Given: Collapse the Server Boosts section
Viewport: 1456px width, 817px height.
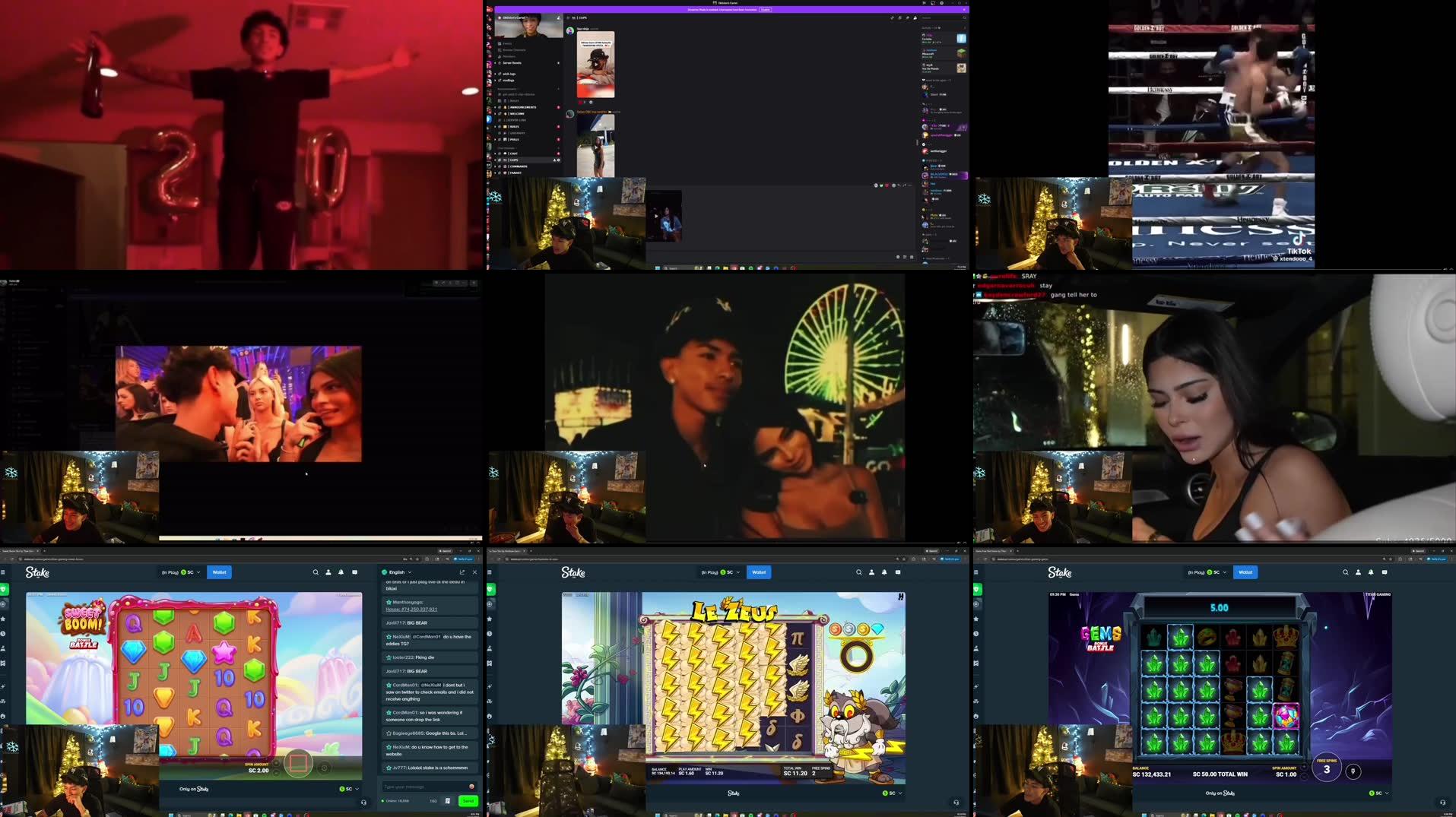Looking at the screenshot, I should (x=511, y=62).
